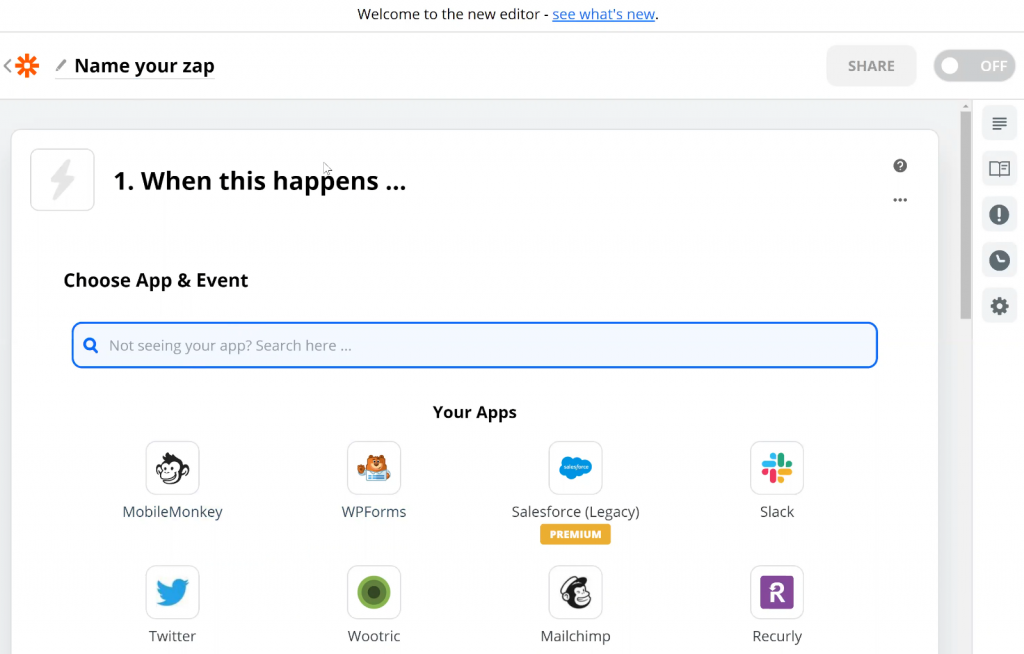Open the help question mark icon
This screenshot has height=654, width=1024.
[x=900, y=166]
